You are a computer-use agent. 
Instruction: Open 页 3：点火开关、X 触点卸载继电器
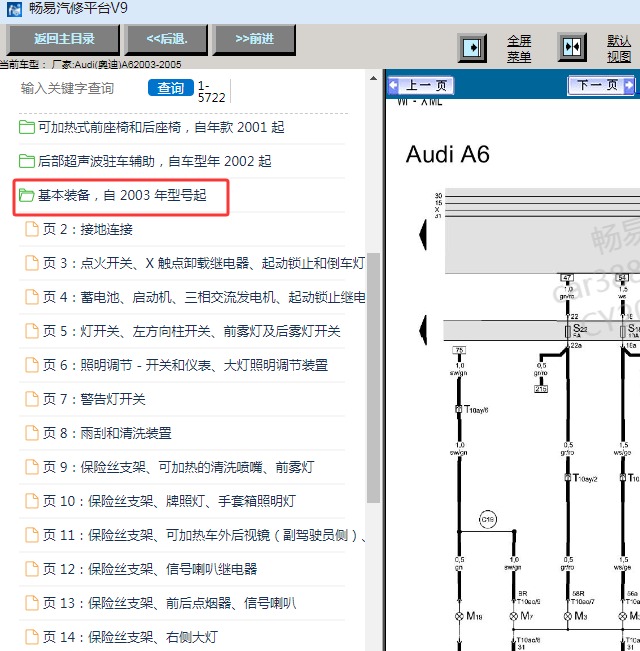tap(204, 263)
